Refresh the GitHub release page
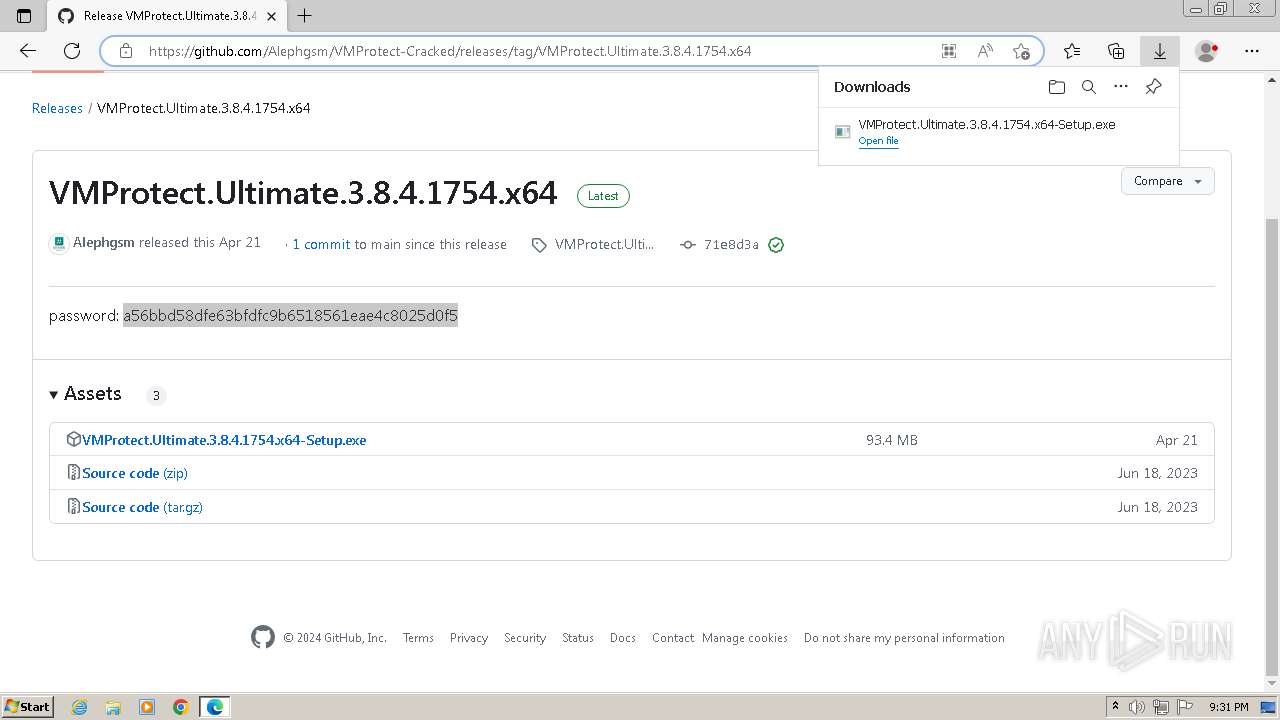The image size is (1280, 720). (72, 51)
